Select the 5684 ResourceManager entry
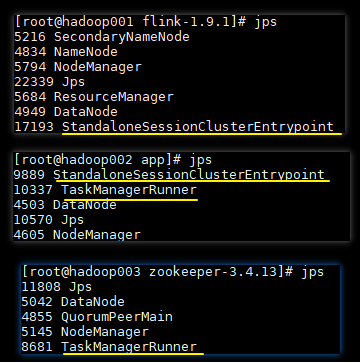Screen dimensions: 360x362 tap(94, 97)
